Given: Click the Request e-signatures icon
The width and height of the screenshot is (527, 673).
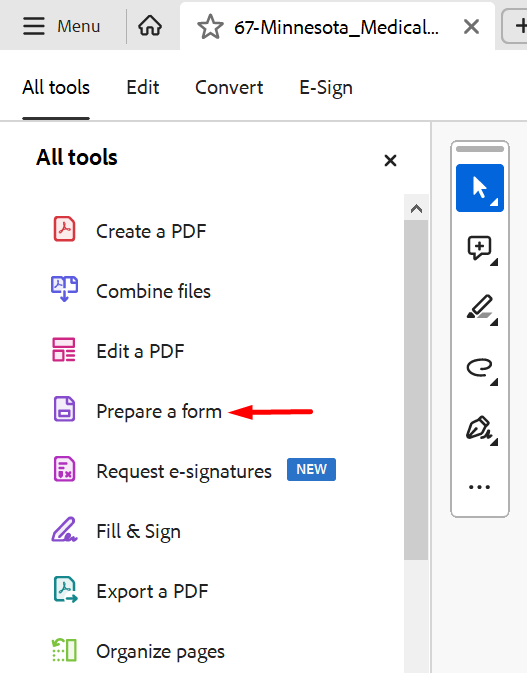Looking at the screenshot, I should click(x=64, y=469).
